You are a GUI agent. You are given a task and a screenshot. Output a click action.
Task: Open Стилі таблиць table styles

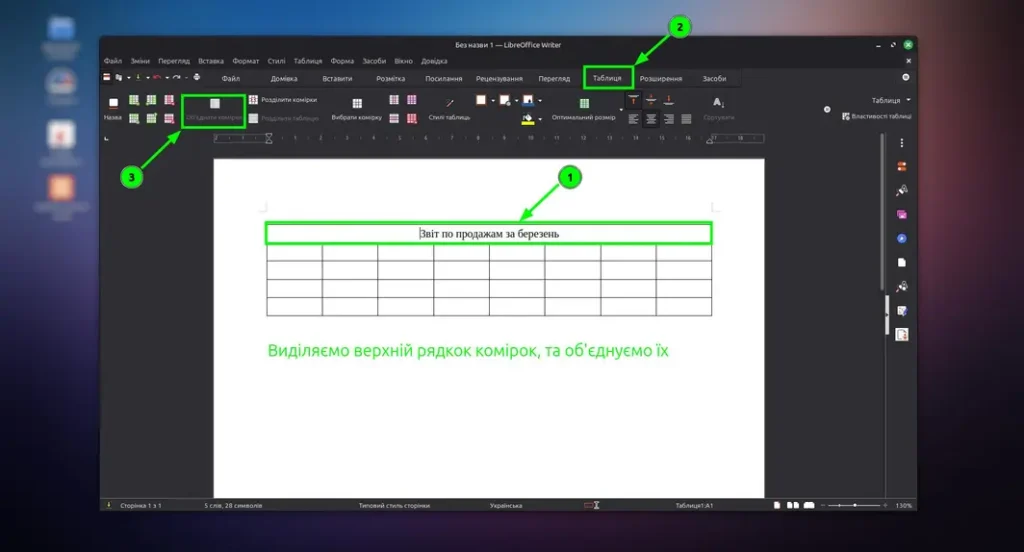[x=449, y=109]
